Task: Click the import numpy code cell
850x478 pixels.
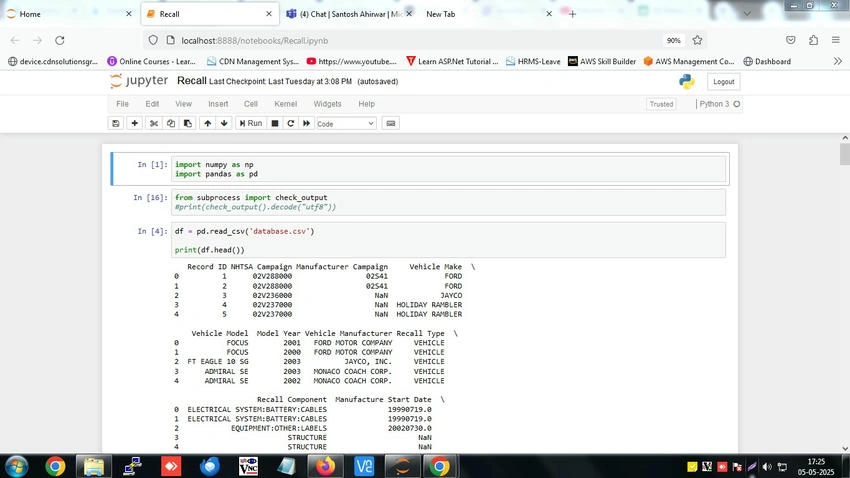Action: click(448, 169)
